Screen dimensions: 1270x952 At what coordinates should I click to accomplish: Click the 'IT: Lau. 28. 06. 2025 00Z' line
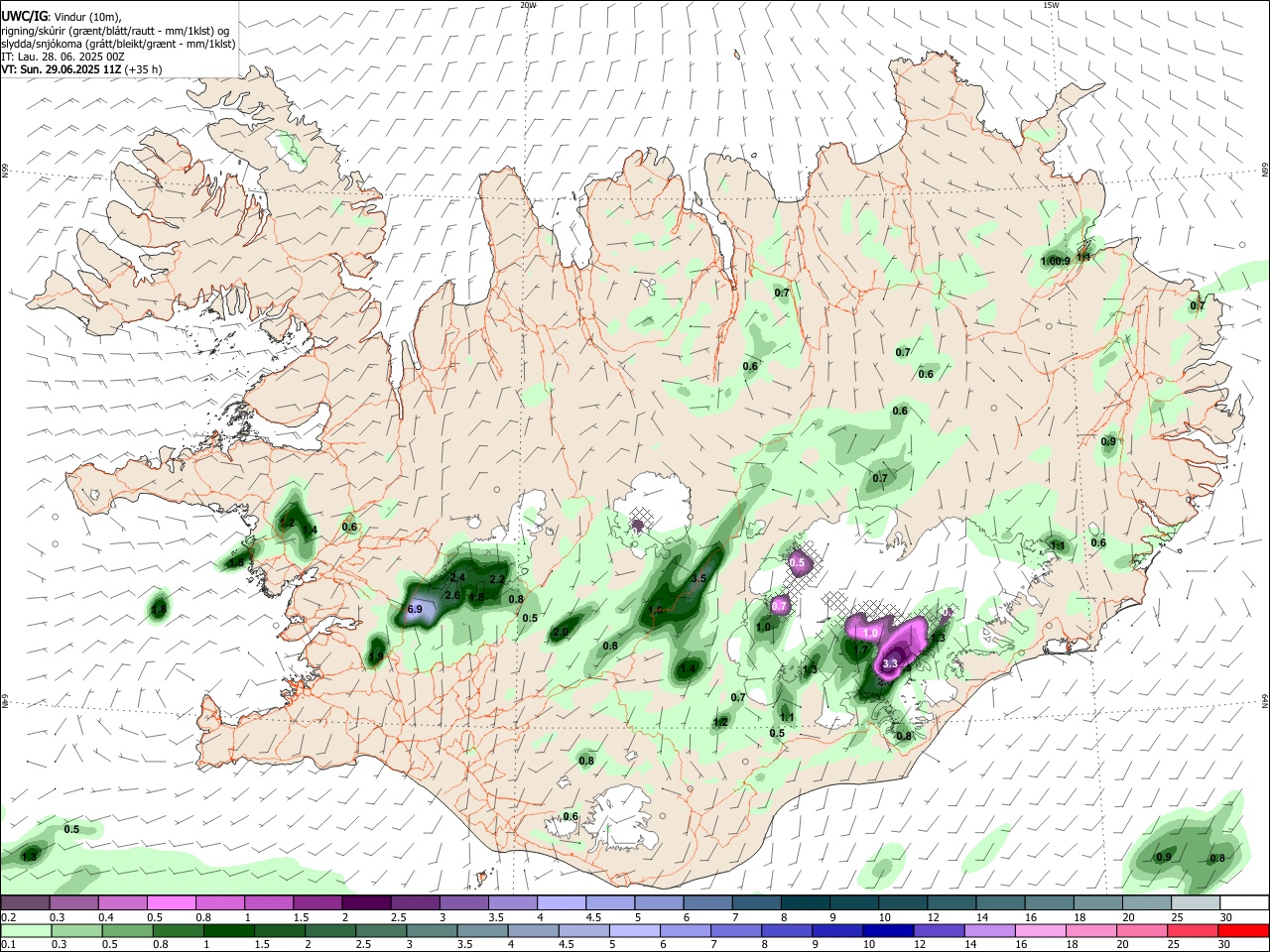(63, 57)
